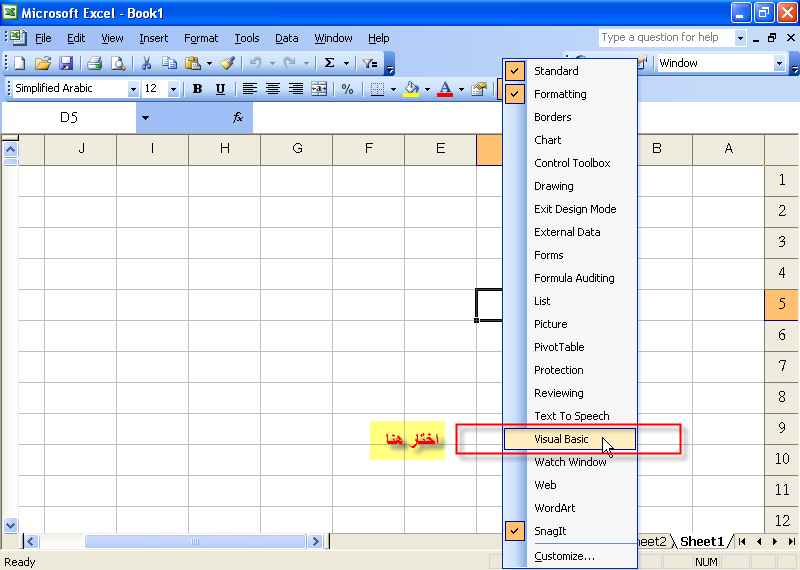Click the Borders icon
Screen dimensions: 800x570
click(377, 89)
